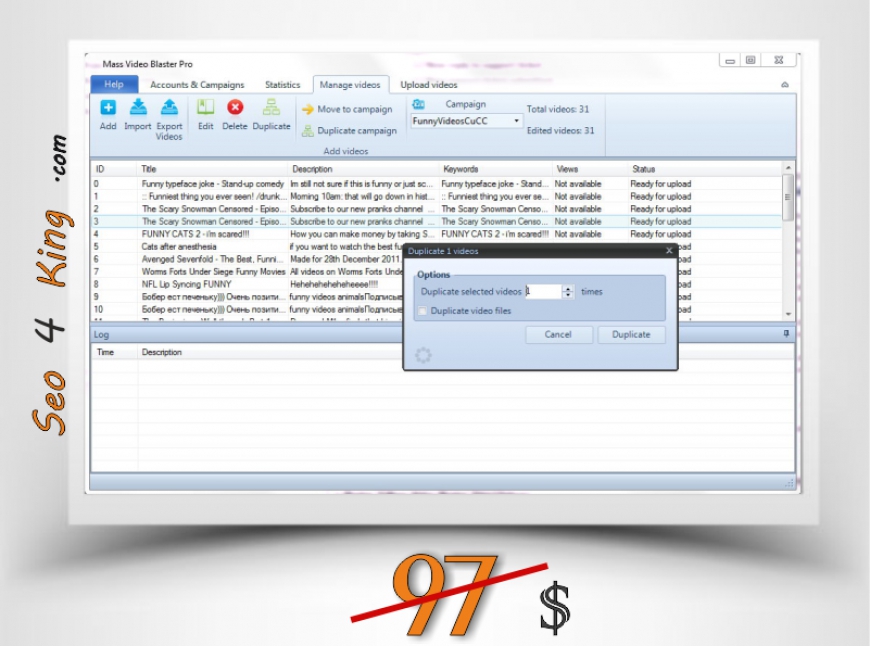Click the red Delete icon
Screen dimensions: 870x646
pos(235,107)
